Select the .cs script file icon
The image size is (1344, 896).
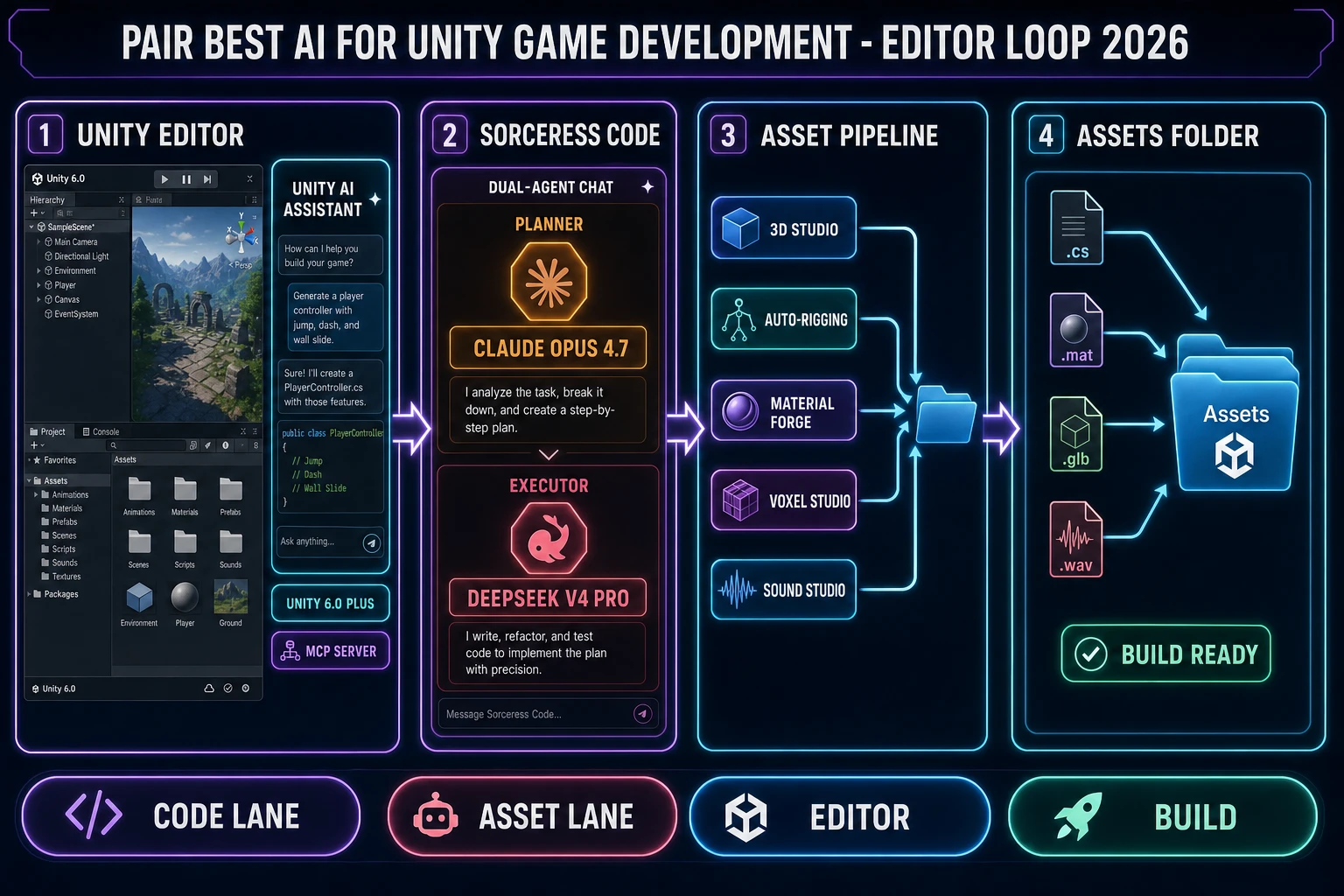1076,227
